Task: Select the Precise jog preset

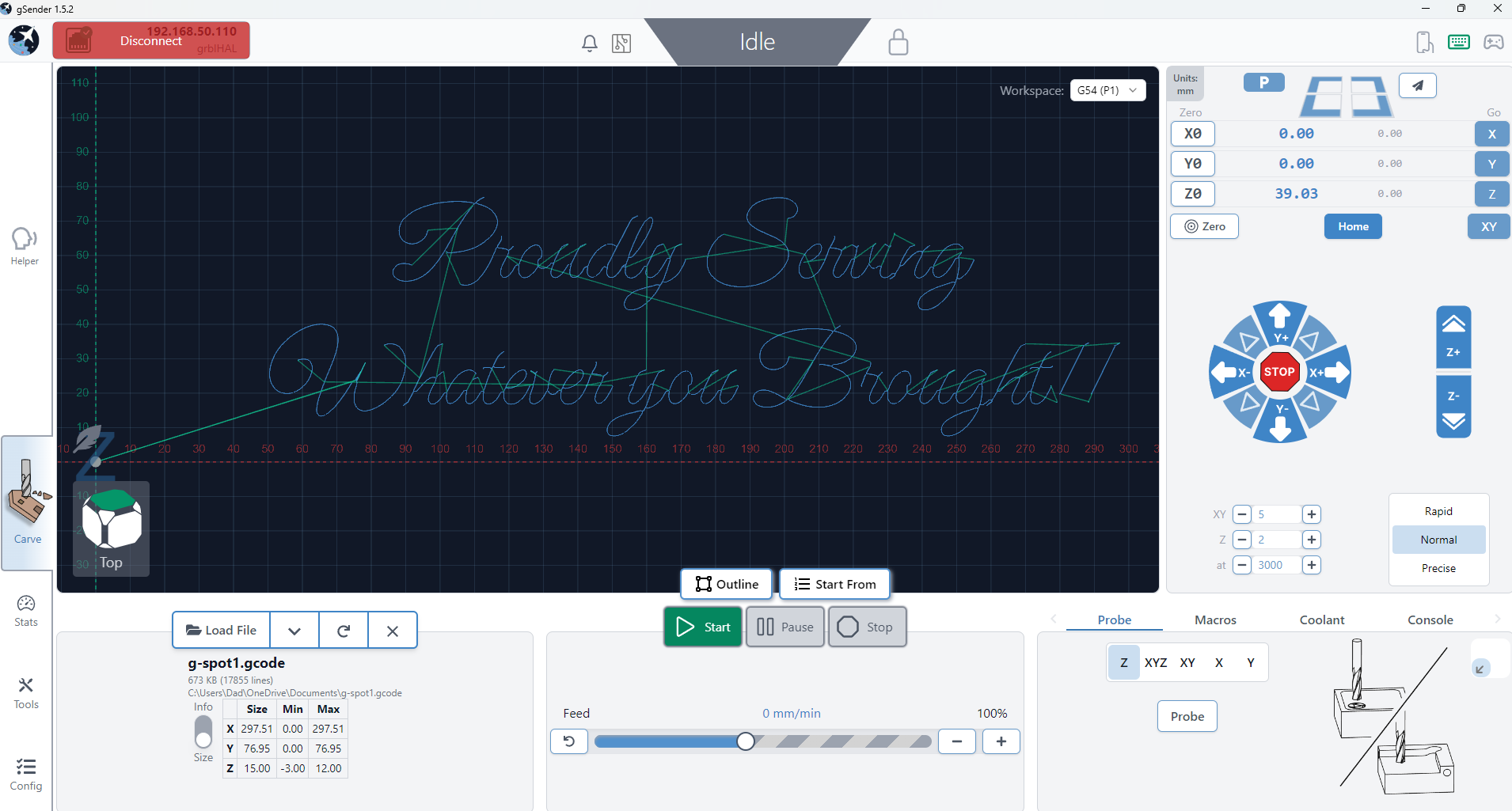Action: click(1438, 568)
